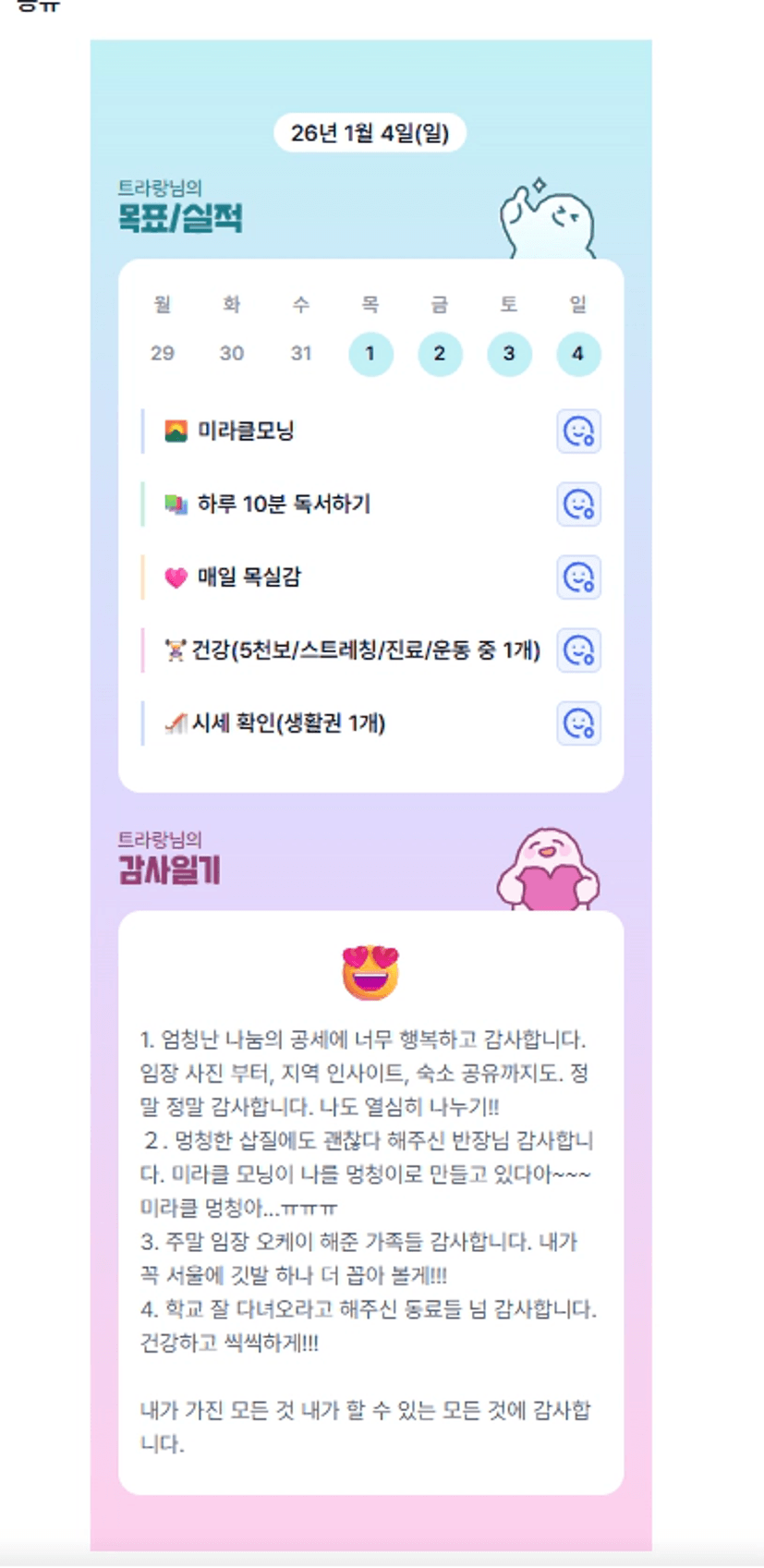764x1568 pixels.
Task: Click the white ghost mascot above the goals card
Action: point(547,219)
